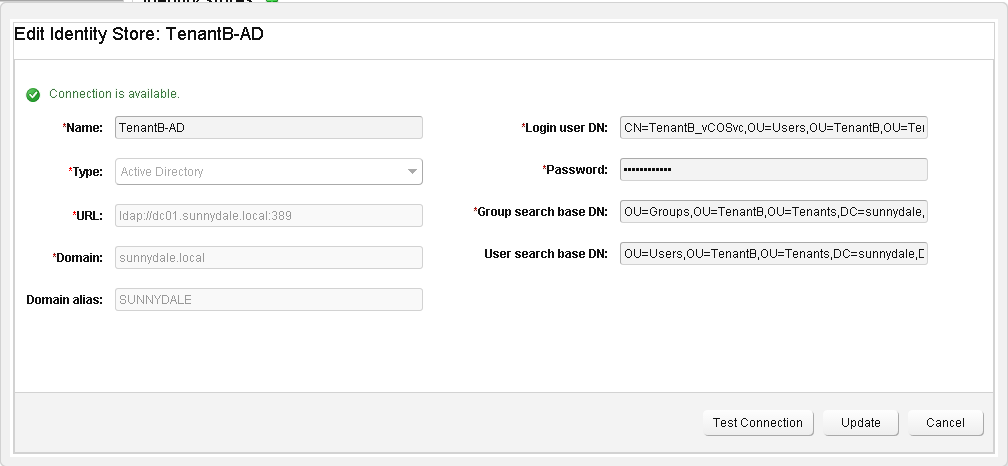Focus the Domain field sunnydale.local
The height and width of the screenshot is (466, 1008).
coord(269,258)
